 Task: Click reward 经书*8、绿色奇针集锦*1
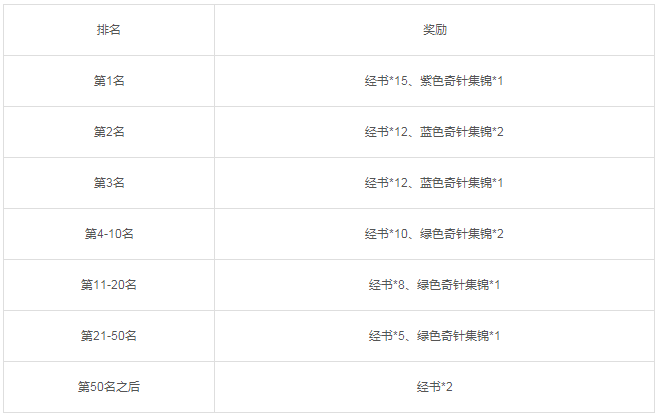tap(434, 285)
